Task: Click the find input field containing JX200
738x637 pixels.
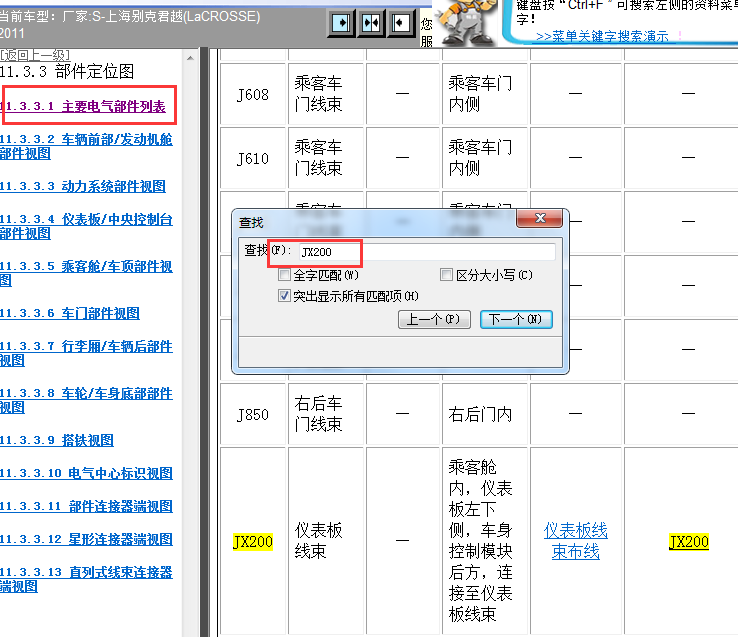Action: pos(427,252)
